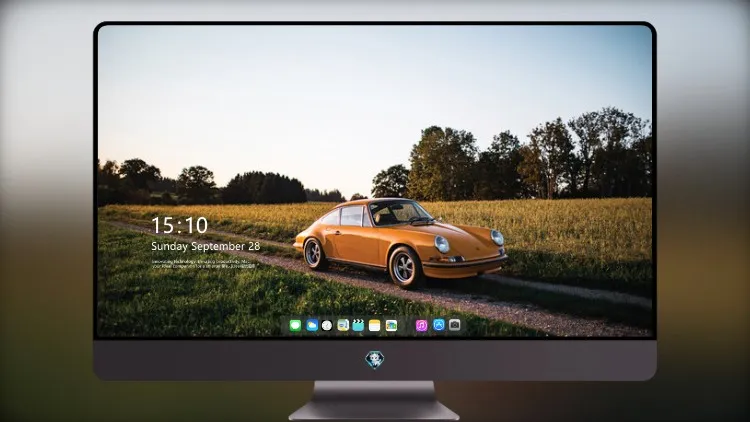The height and width of the screenshot is (422, 750).
Task: Open the clapperboard video app in dock
Action: [358, 325]
